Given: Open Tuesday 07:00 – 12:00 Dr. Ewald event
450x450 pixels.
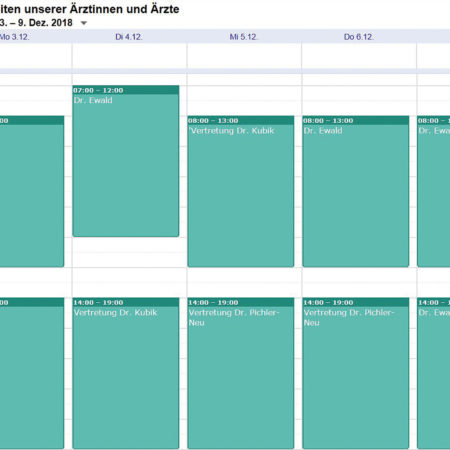Looking at the screenshot, I should coord(126,161).
